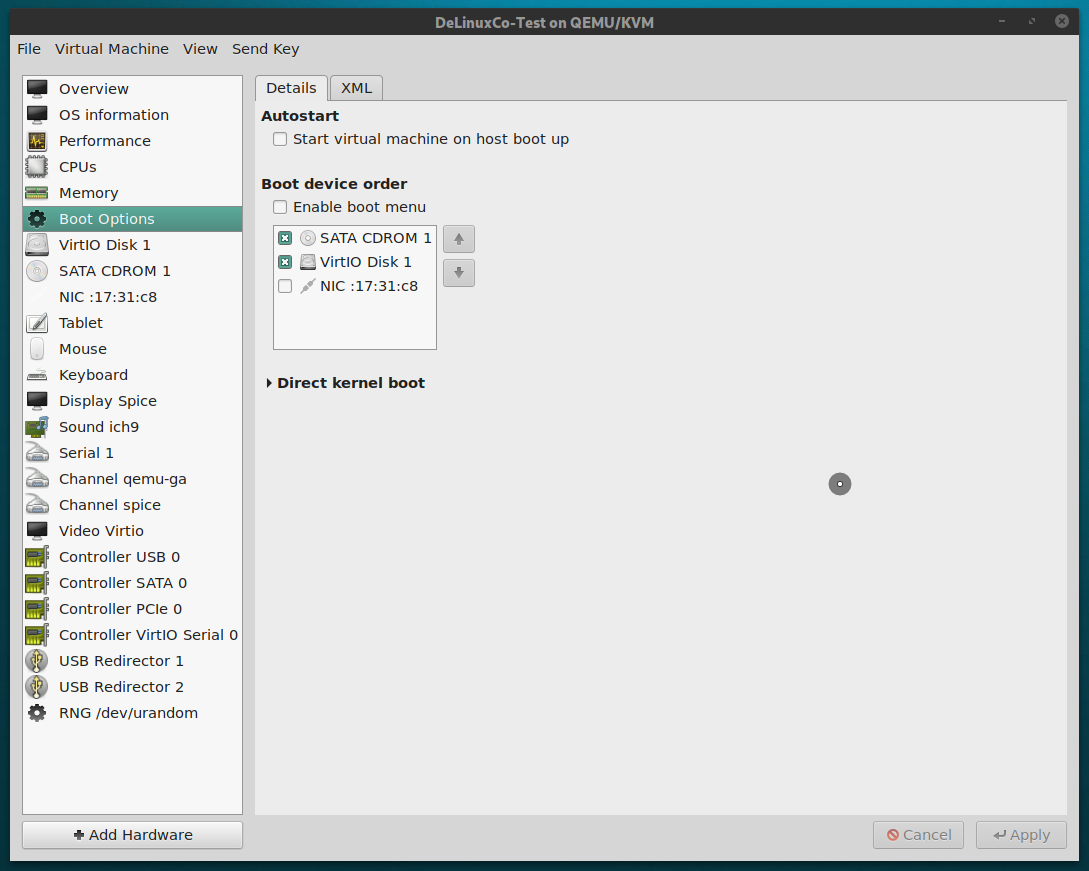
Task: Click the USB Redirector 2 icon
Action: tap(37, 687)
